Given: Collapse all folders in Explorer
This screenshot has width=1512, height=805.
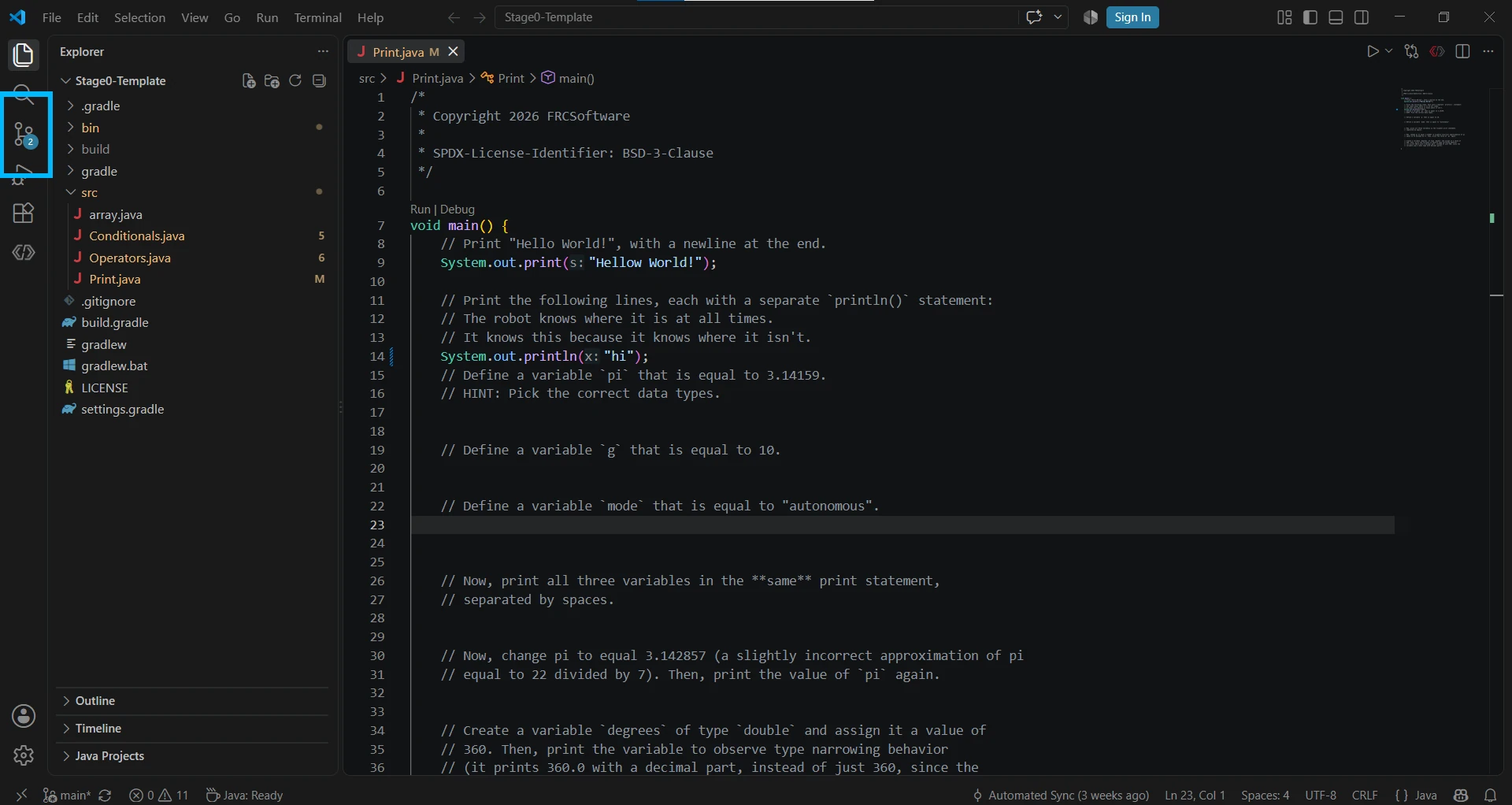Looking at the screenshot, I should pos(319,81).
